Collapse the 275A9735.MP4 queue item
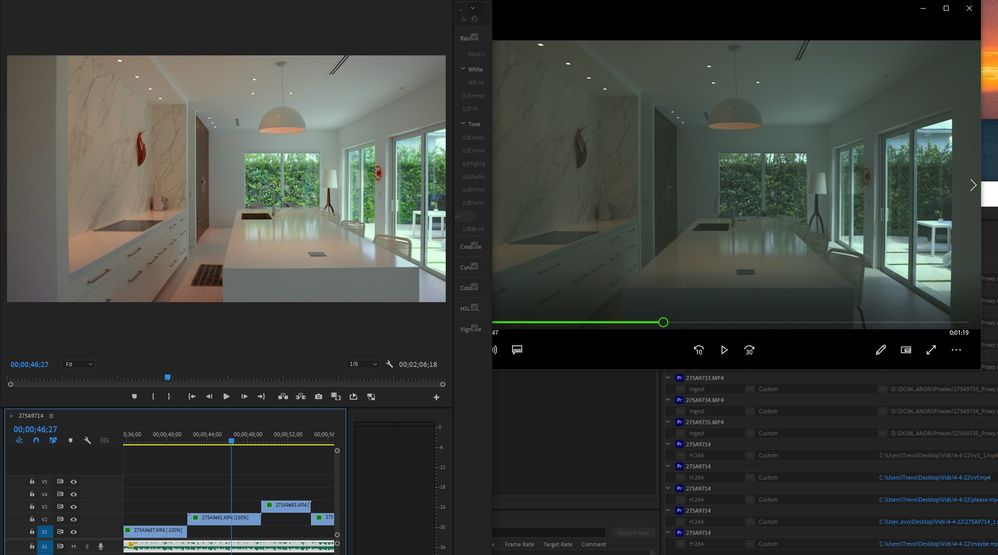Screen dimensions: 998x555 (x=668, y=422)
